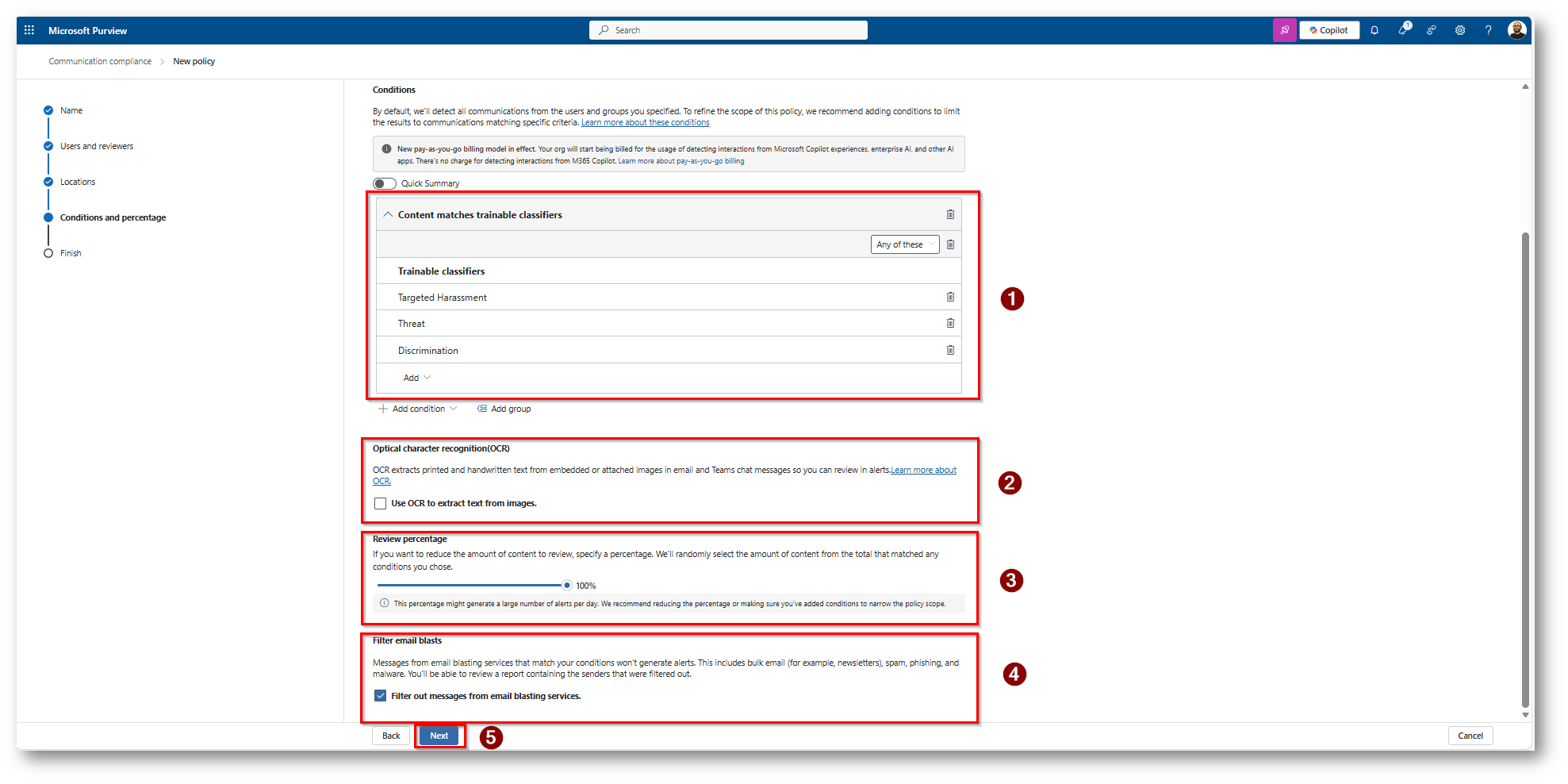
Task: Open the Copilot button
Action: tap(1329, 30)
